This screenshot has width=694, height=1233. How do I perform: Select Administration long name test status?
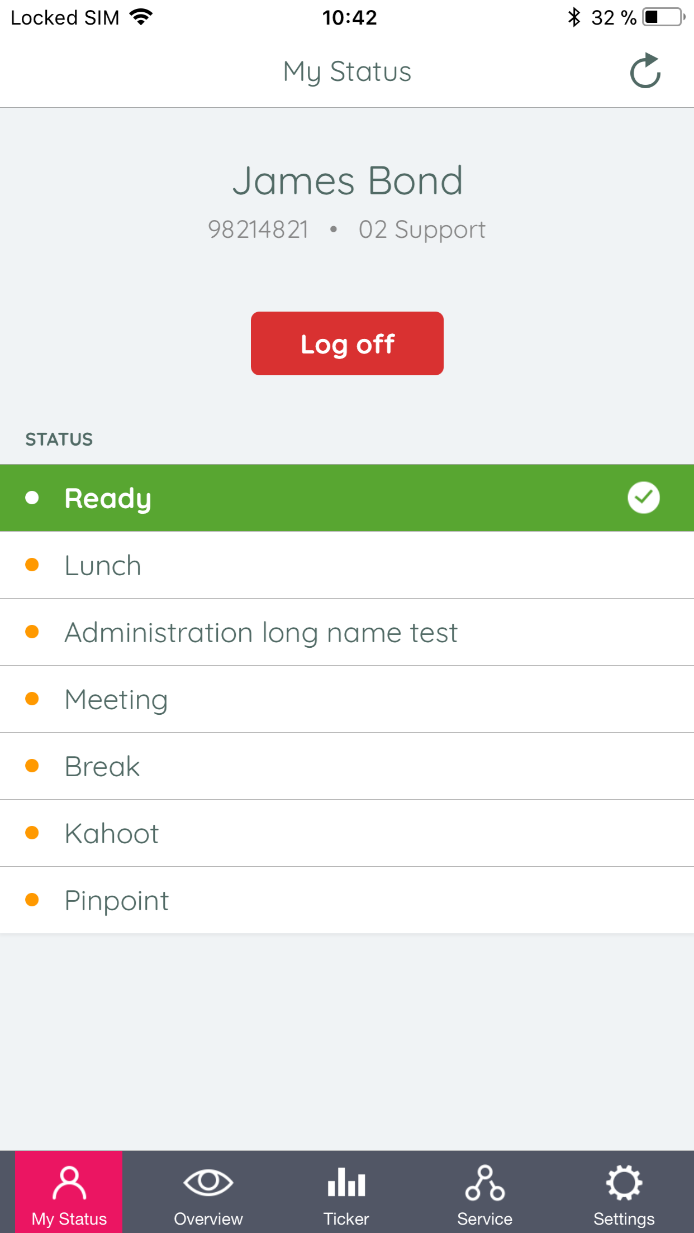[261, 632]
